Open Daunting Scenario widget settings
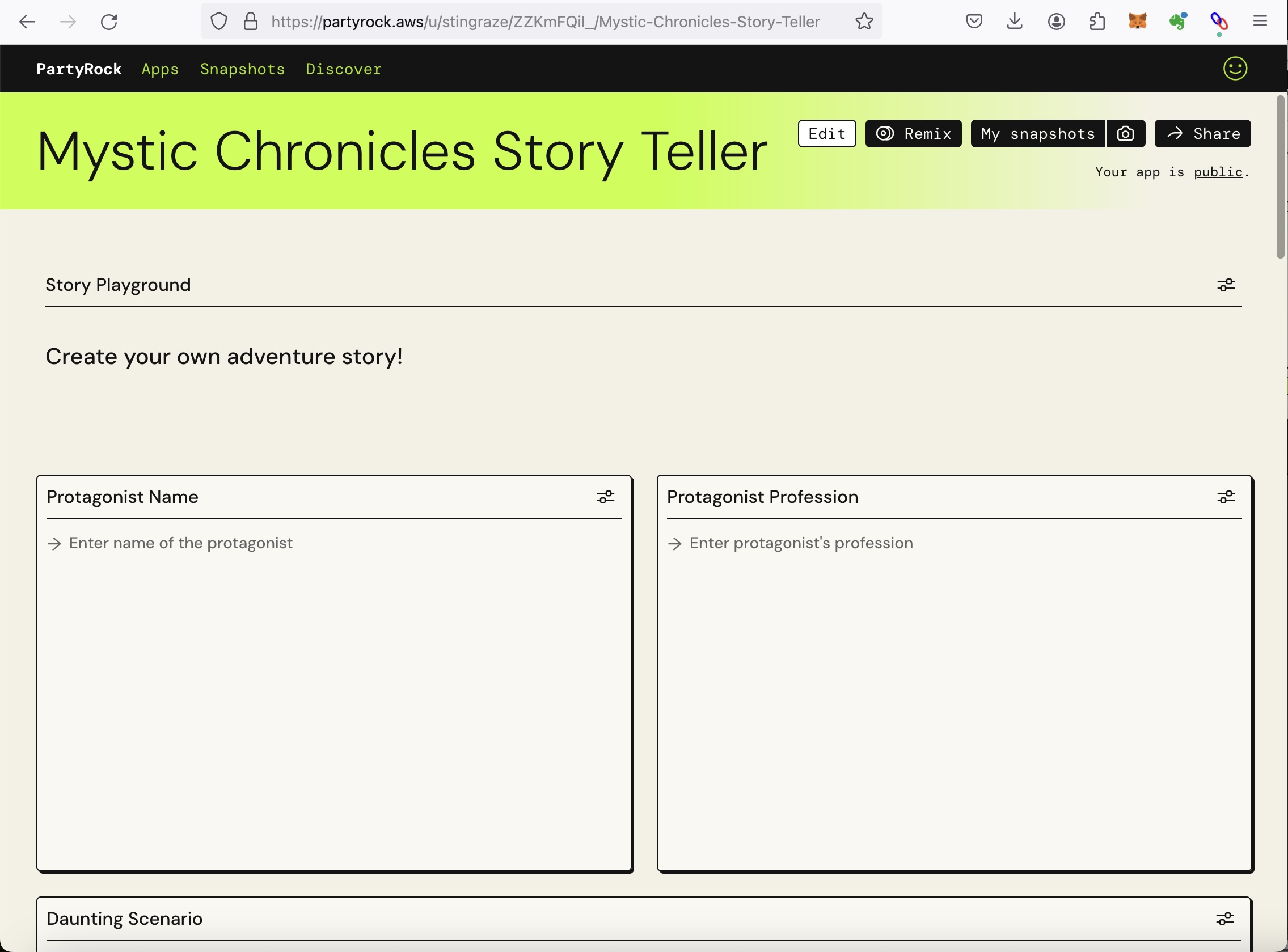 tap(1225, 918)
